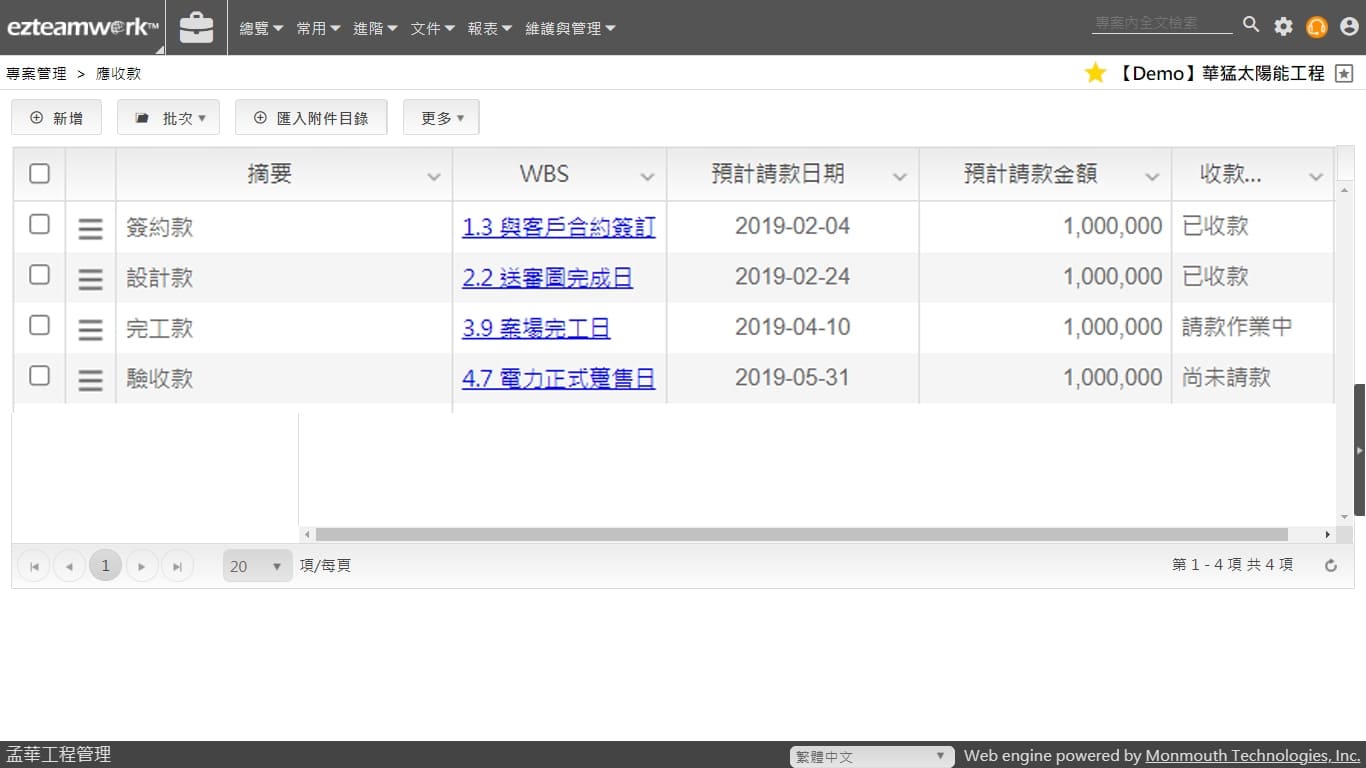Click the briefcase project icon
Viewport: 1366px width, 768px height.
pos(196,28)
